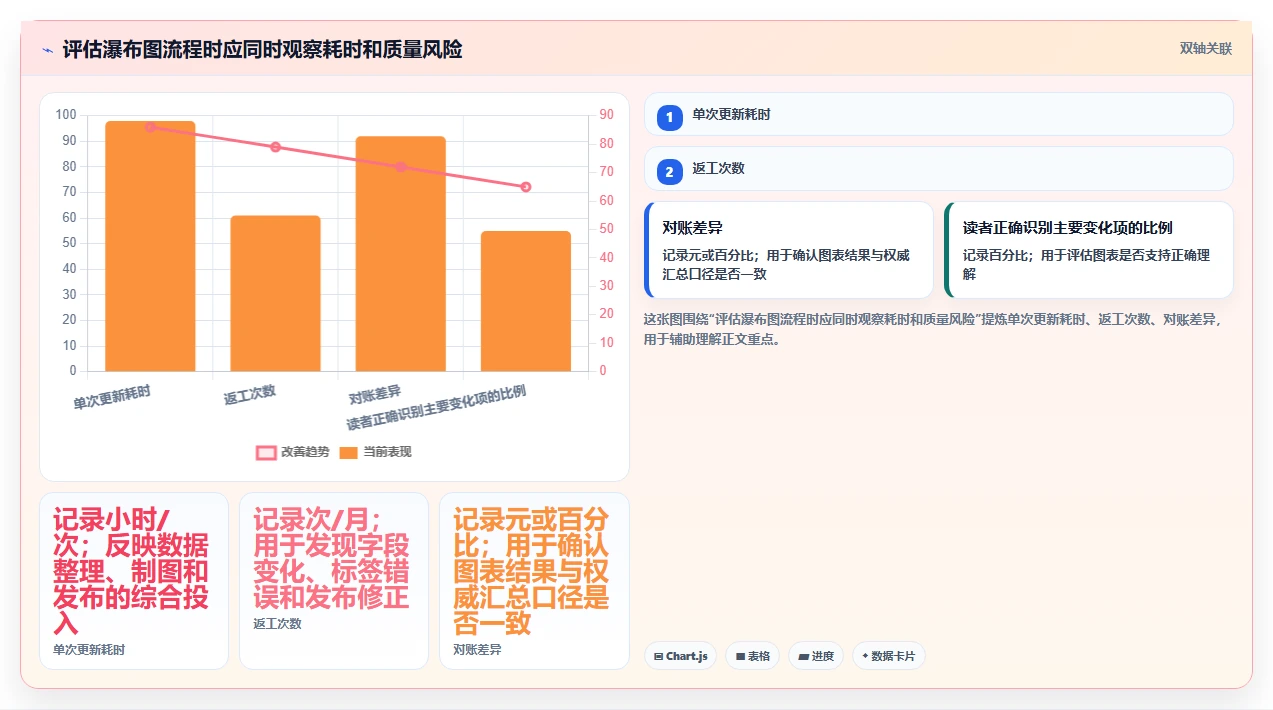Select the 返工次数 list row
Image resolution: width=1273 pixels, height=710 pixels.
(939, 168)
